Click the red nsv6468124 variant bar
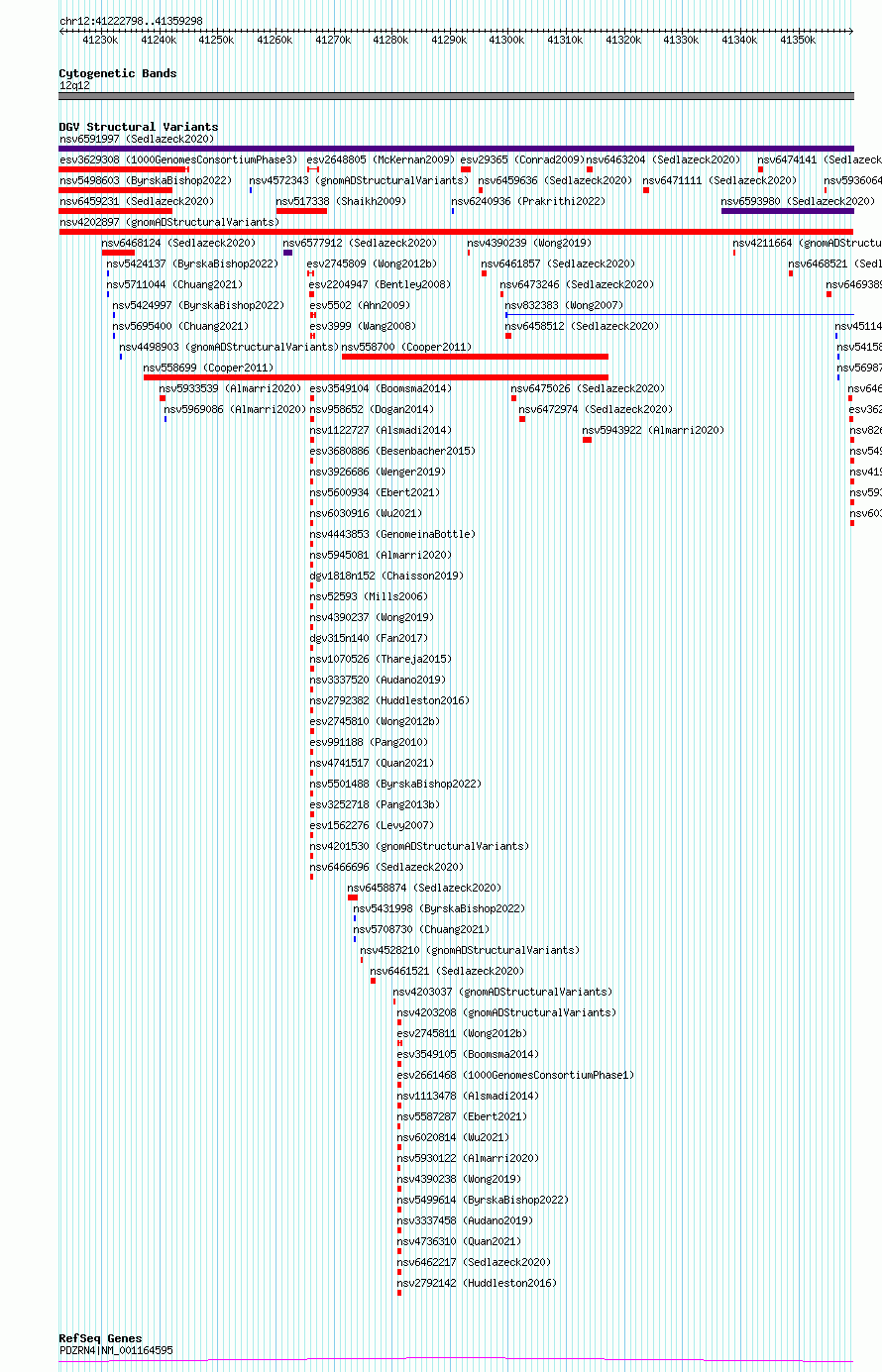 click(x=118, y=252)
